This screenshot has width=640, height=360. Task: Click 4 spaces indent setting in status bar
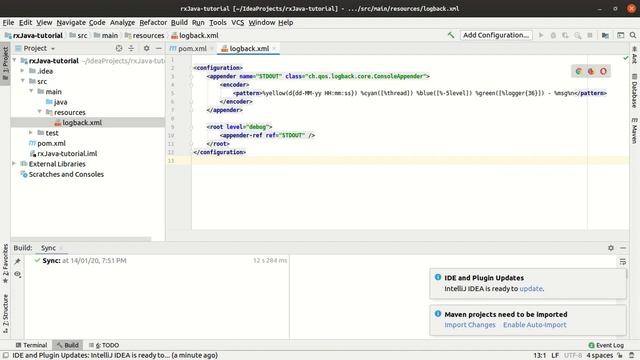click(600, 356)
